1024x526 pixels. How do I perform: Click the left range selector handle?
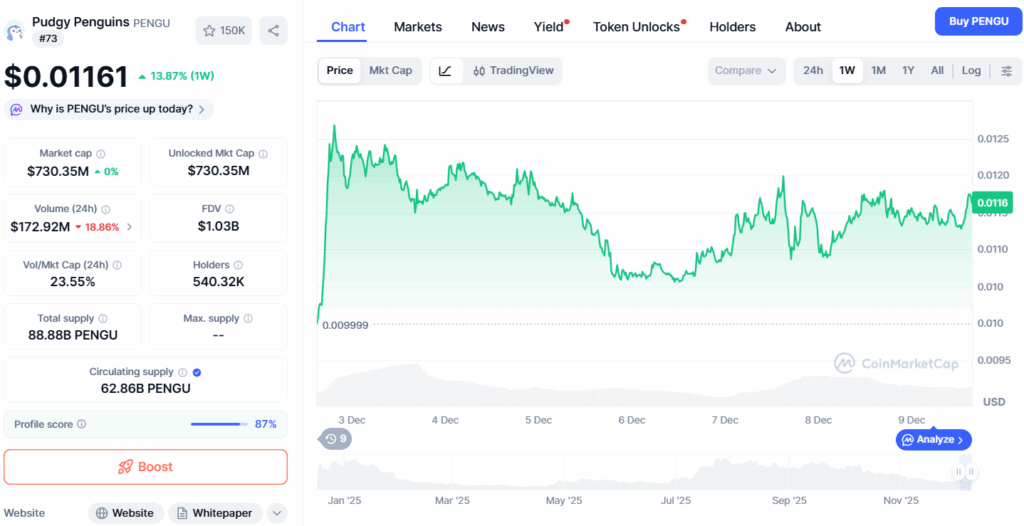959,472
